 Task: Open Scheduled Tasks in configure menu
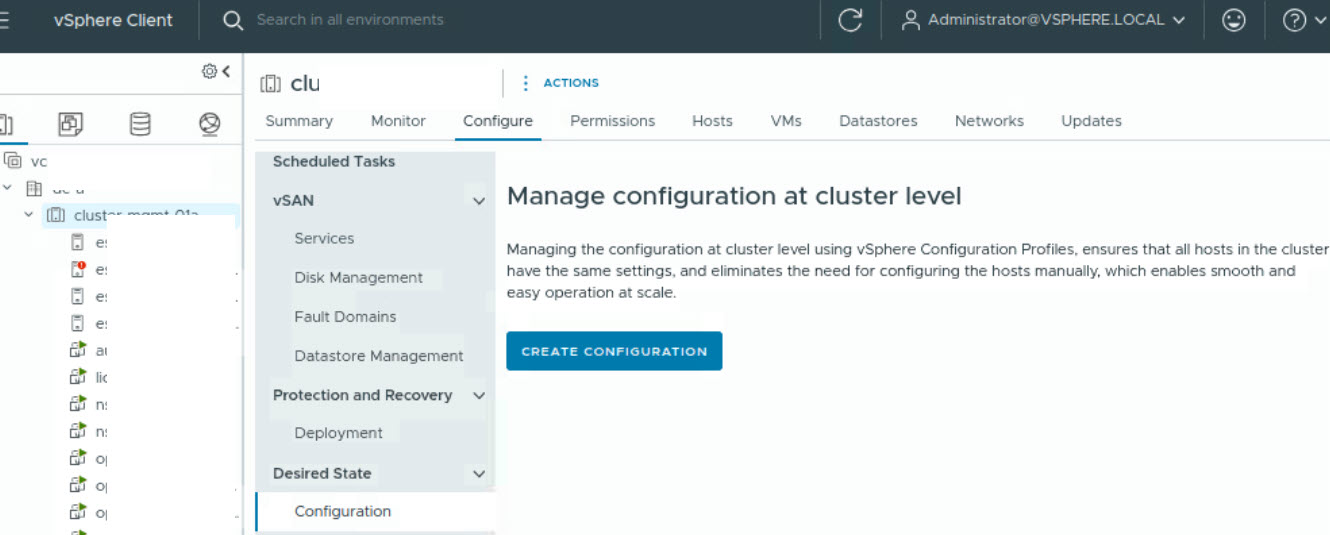[334, 161]
